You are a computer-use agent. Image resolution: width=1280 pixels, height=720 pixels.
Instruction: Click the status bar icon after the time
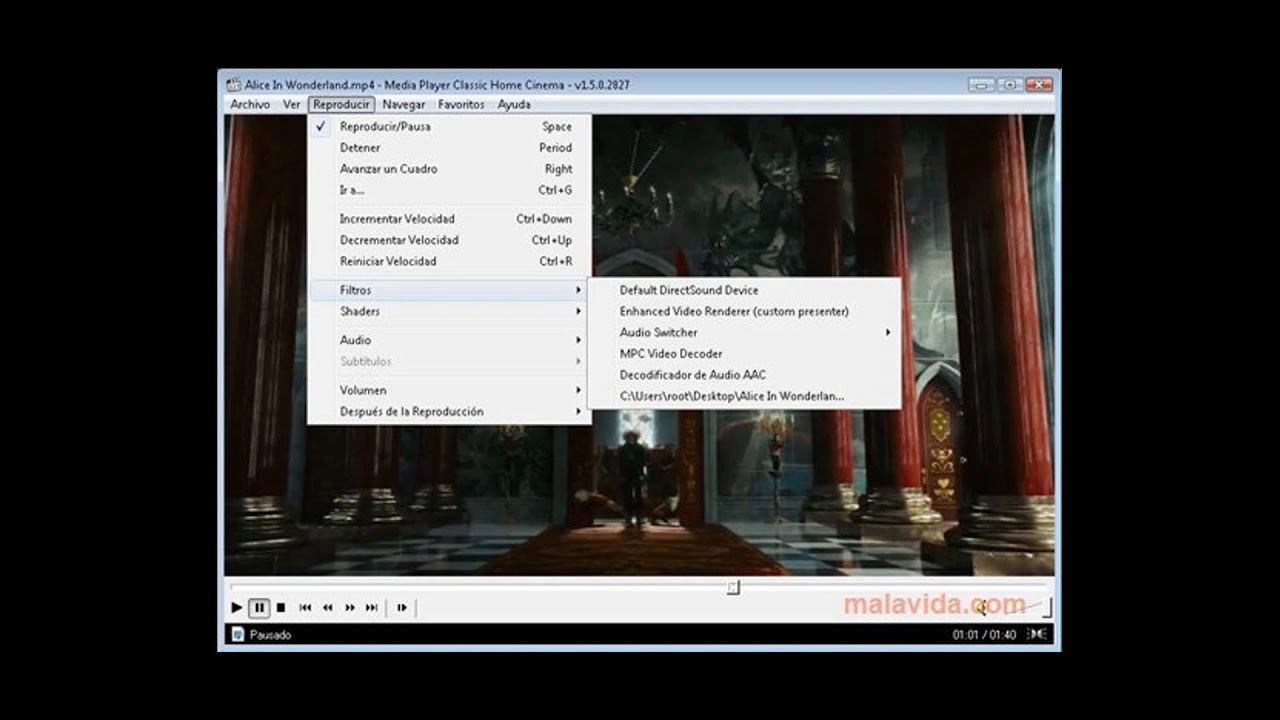(x=1037, y=634)
